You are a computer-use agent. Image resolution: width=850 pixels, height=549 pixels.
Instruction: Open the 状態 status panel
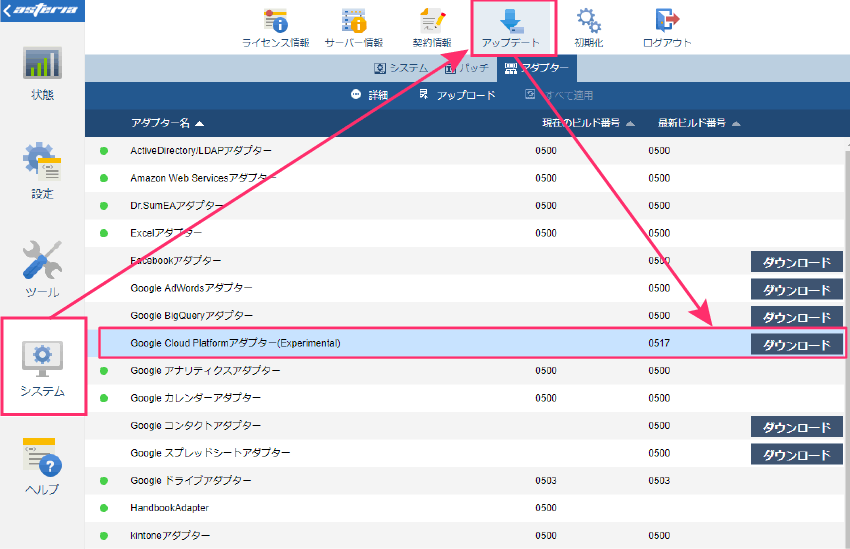click(x=42, y=73)
